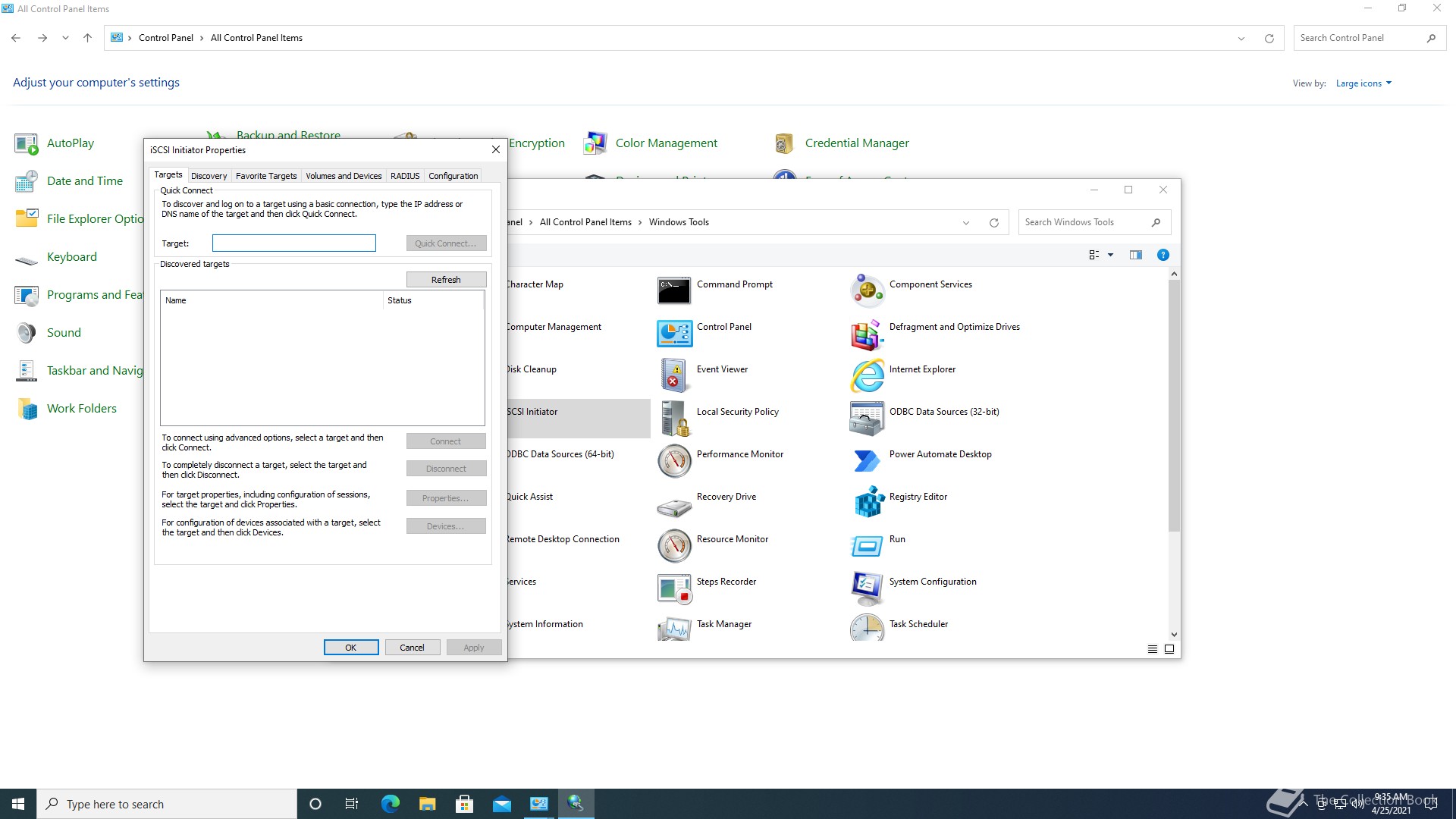
Task: Go up one level in Control Panel
Action: [87, 38]
